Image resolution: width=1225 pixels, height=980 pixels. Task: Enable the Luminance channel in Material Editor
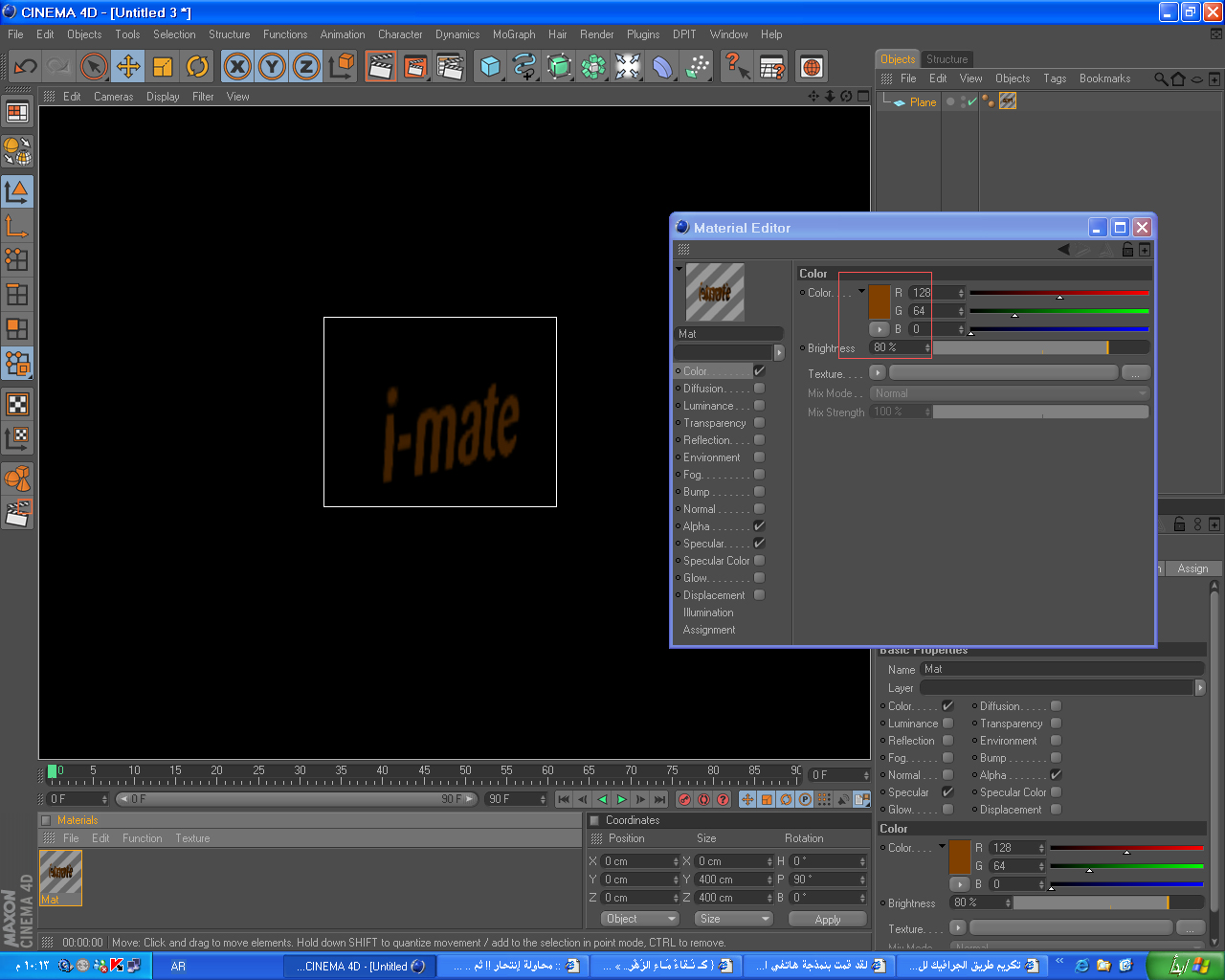click(x=759, y=406)
